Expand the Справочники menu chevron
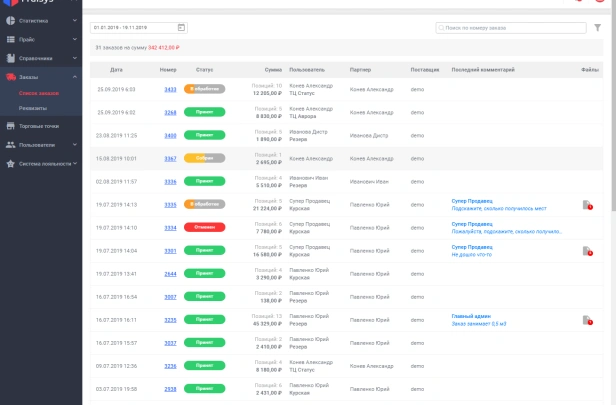Image resolution: width=616 pixels, height=405 pixels. [76, 57]
